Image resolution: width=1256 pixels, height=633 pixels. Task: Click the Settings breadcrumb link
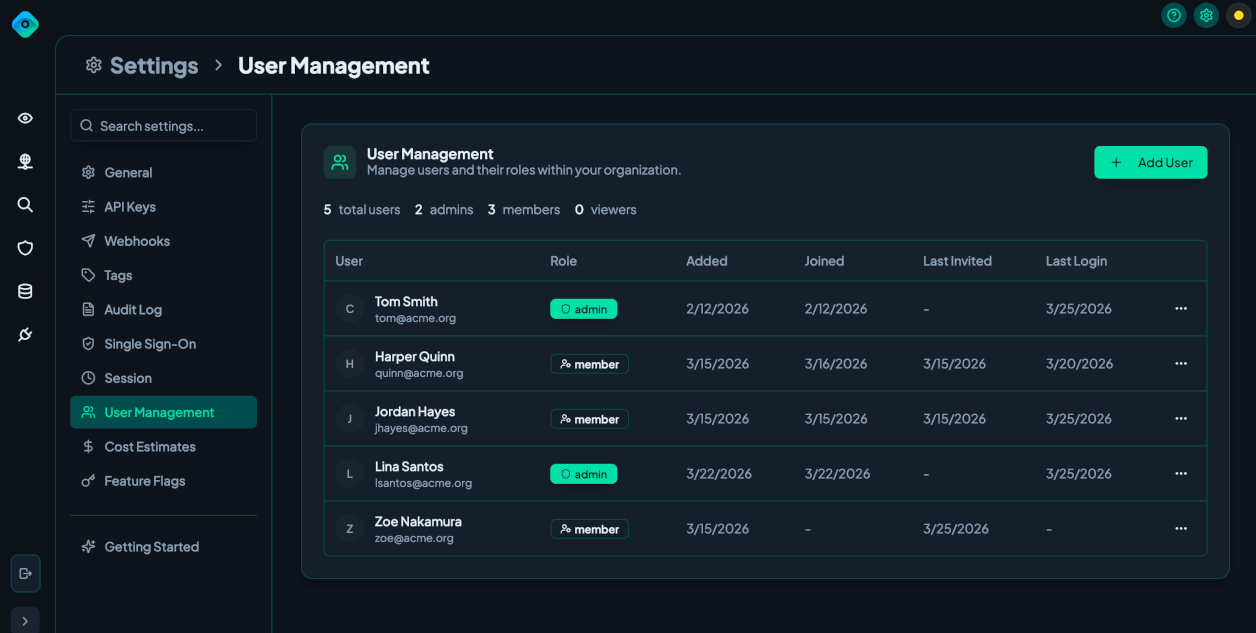click(153, 66)
